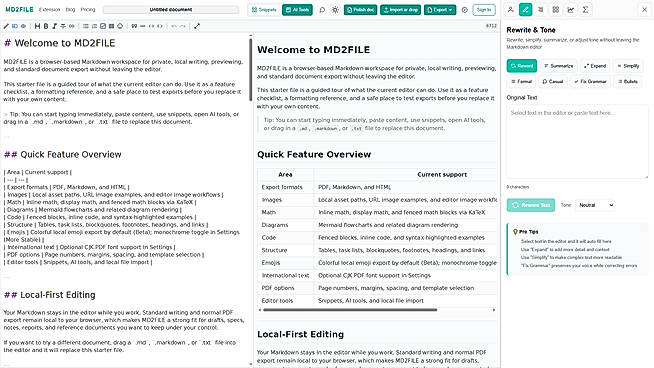Click Import or drop button
Image resolution: width=654 pixels, height=368 pixels.
[x=400, y=10]
